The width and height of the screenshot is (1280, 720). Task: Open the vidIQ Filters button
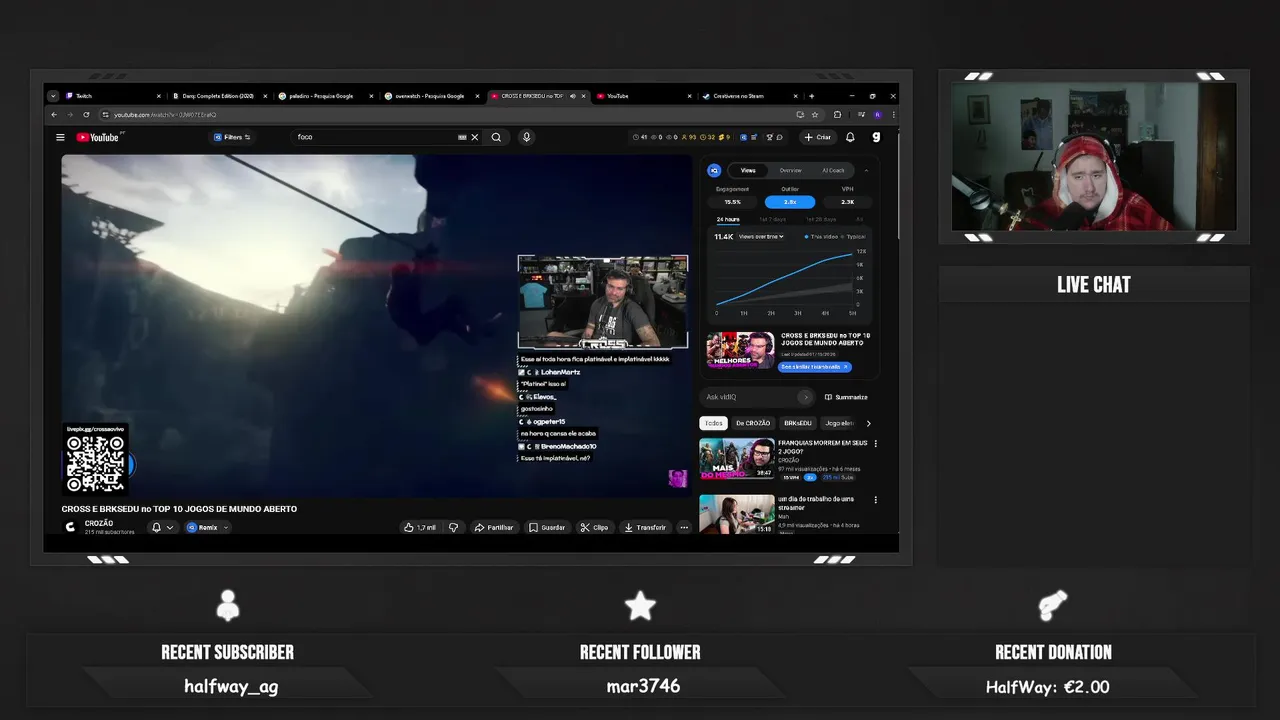[x=232, y=137]
